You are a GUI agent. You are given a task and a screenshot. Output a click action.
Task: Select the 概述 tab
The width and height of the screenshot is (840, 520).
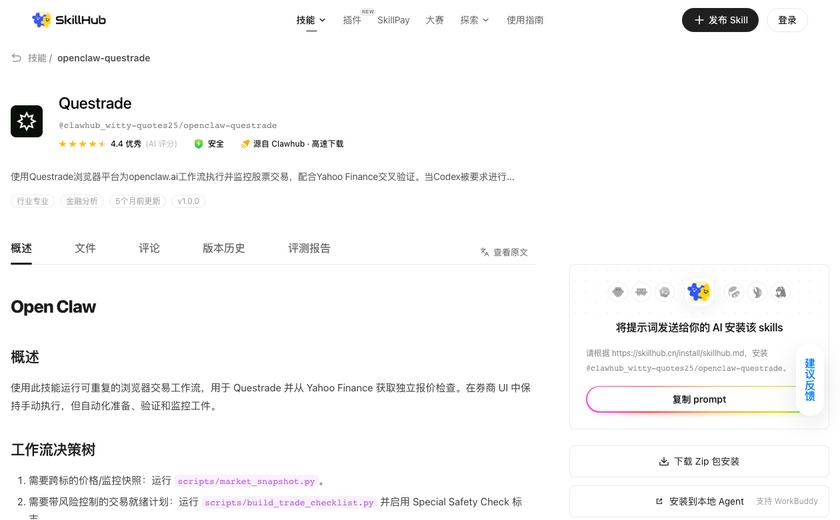tap(21, 248)
